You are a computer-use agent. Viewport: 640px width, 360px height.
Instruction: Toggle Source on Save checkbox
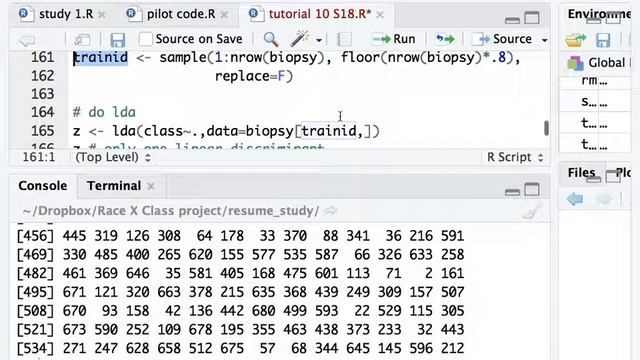coord(145,39)
